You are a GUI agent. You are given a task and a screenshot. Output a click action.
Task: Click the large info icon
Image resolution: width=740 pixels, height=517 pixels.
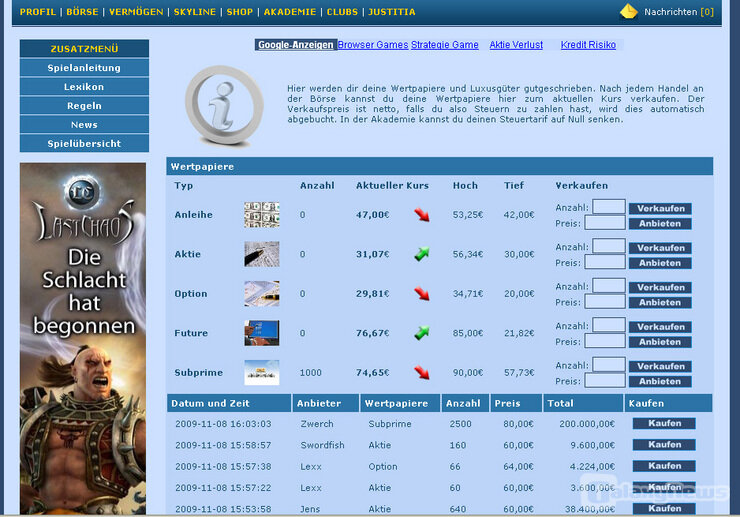(x=224, y=105)
